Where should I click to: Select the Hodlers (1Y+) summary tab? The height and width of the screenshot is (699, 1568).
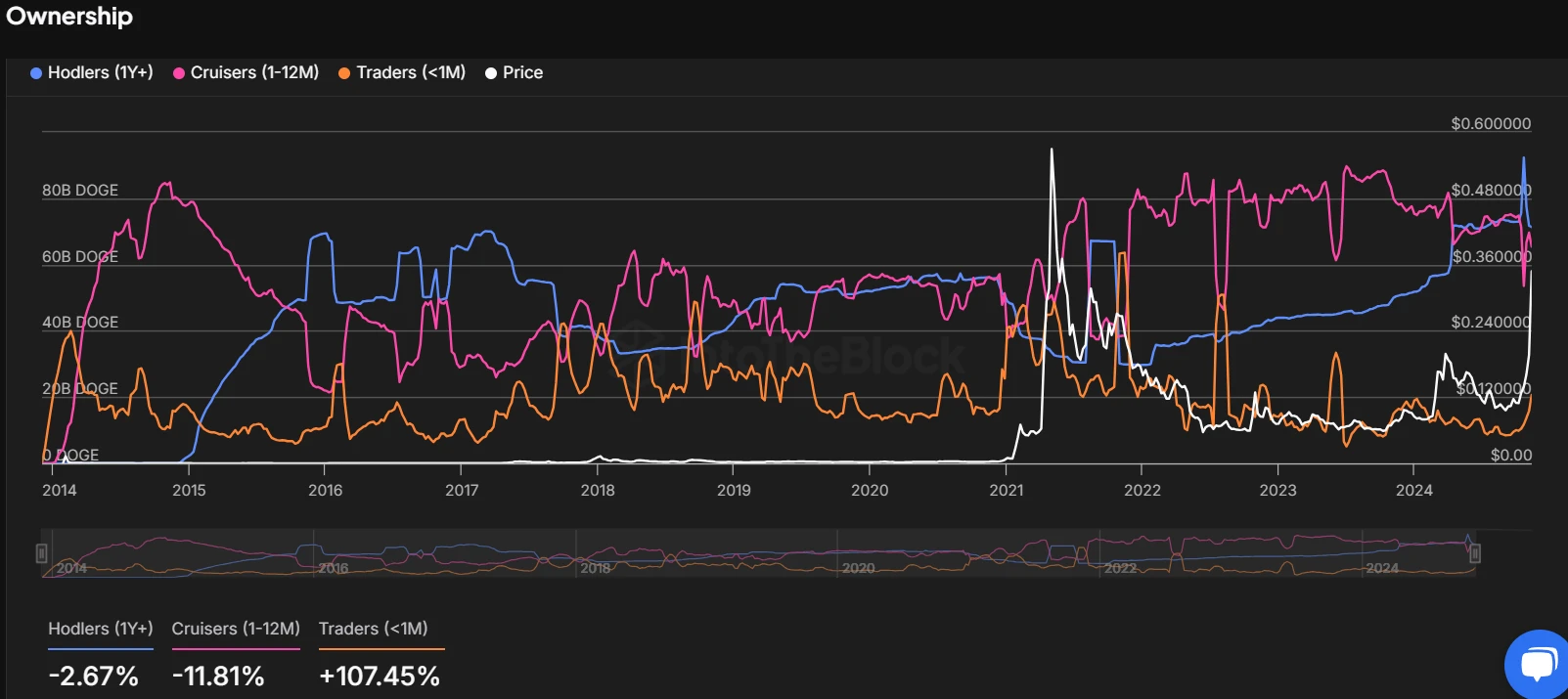point(101,629)
